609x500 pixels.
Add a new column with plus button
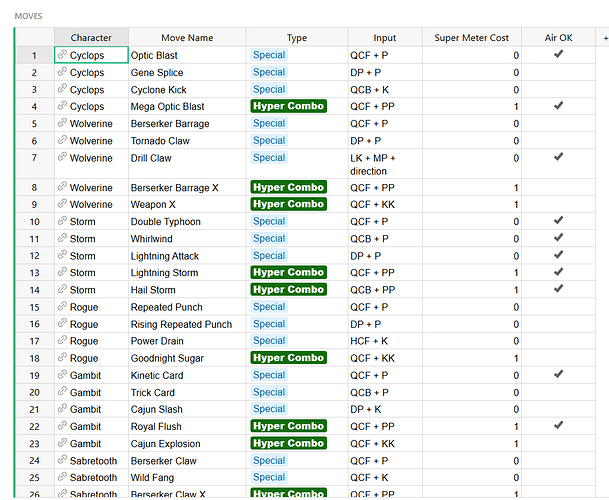(x=605, y=38)
